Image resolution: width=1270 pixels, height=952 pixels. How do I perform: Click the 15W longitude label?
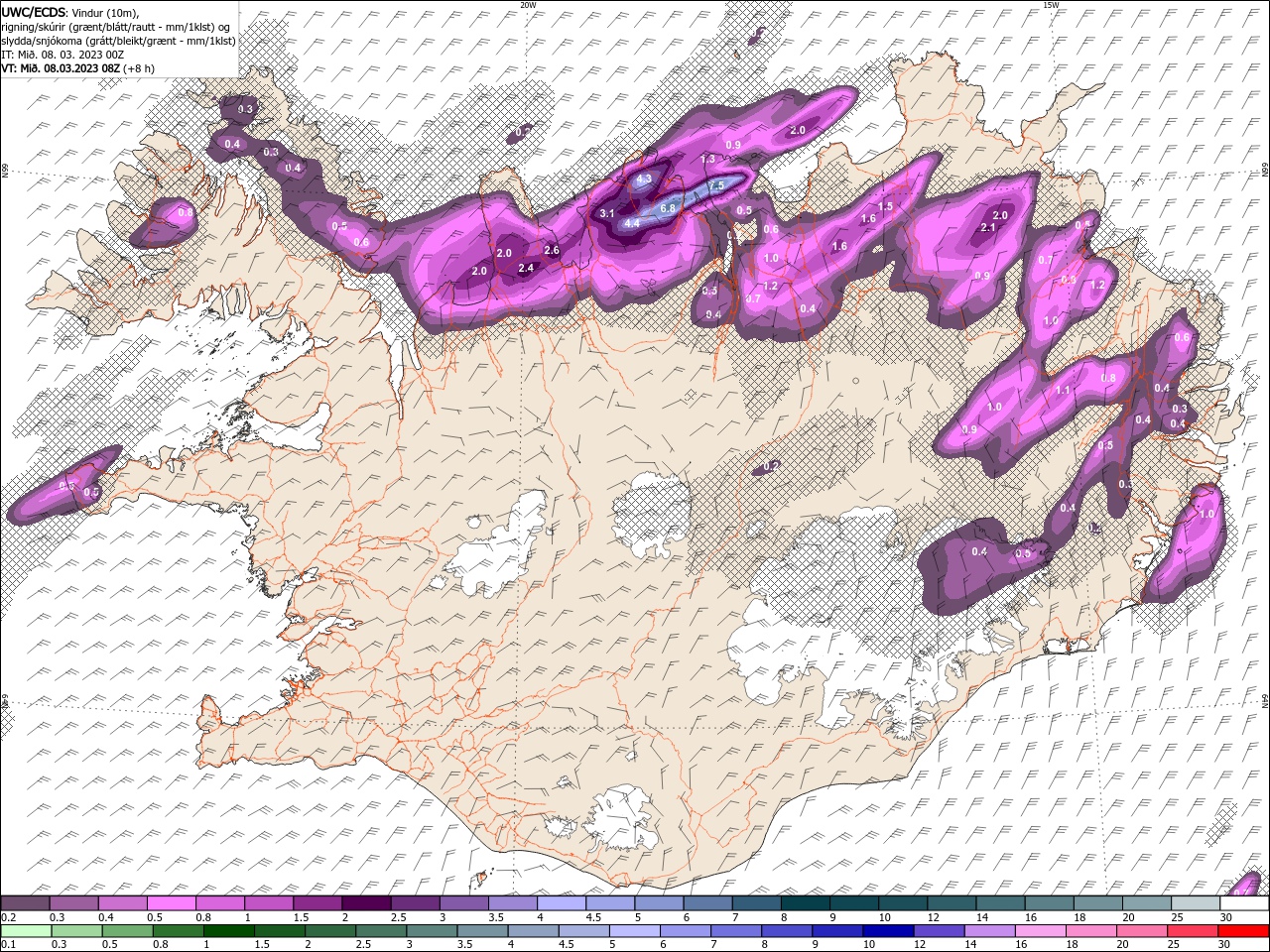coord(1051,5)
